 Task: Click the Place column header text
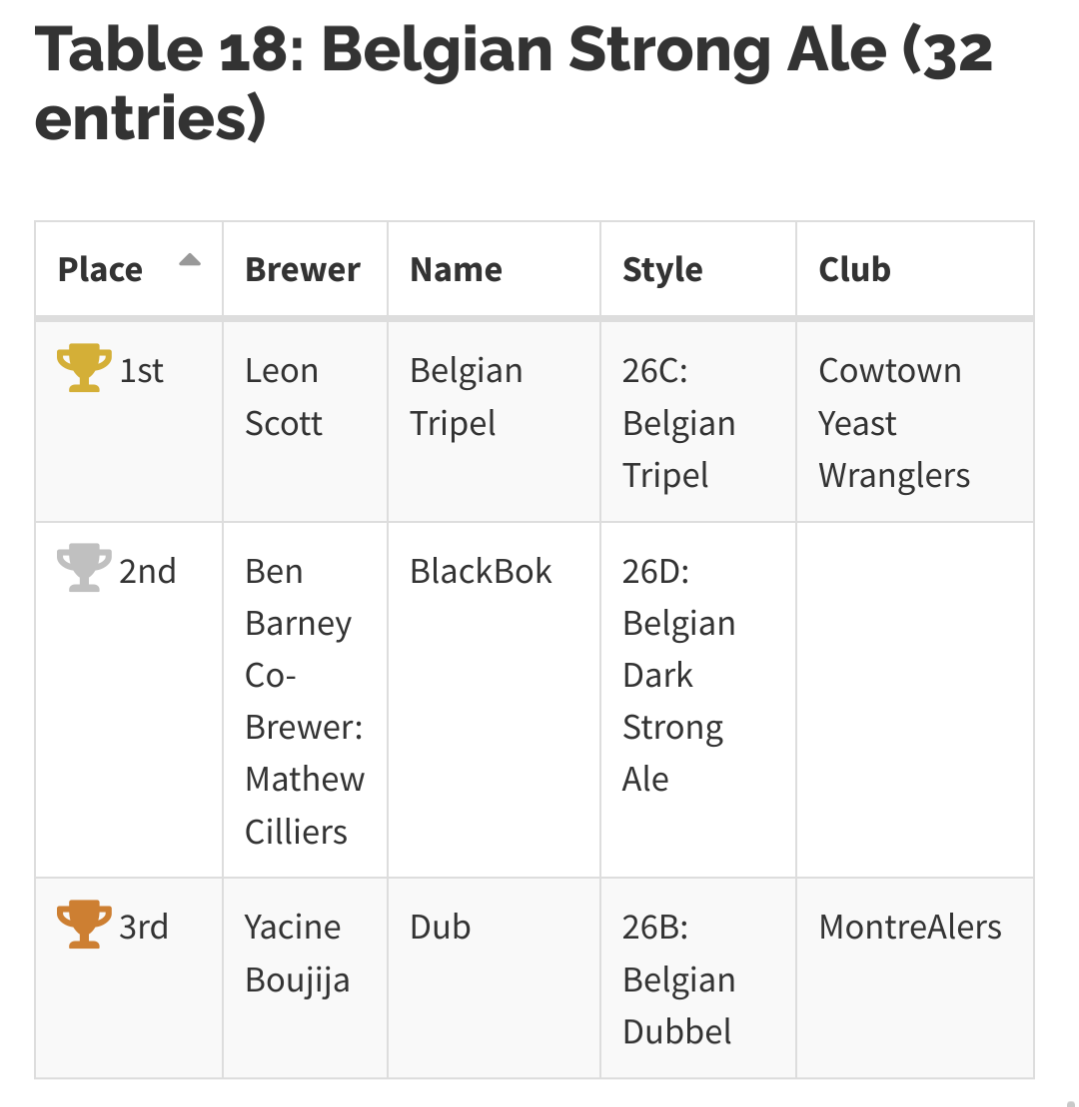[100, 269]
